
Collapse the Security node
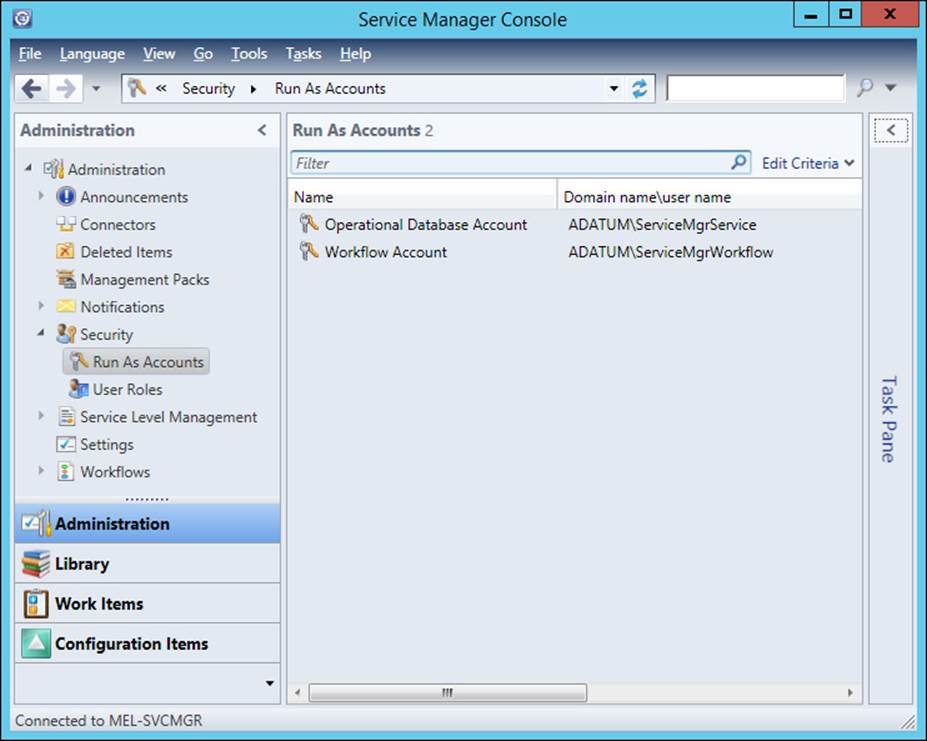41,333
